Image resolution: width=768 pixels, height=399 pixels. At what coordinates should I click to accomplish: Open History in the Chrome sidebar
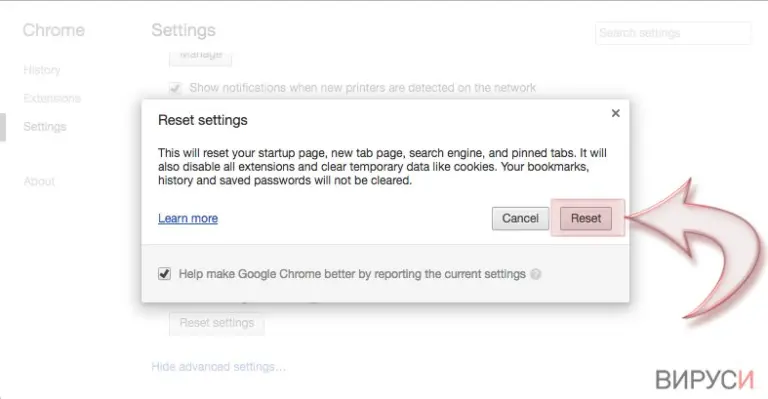42,70
